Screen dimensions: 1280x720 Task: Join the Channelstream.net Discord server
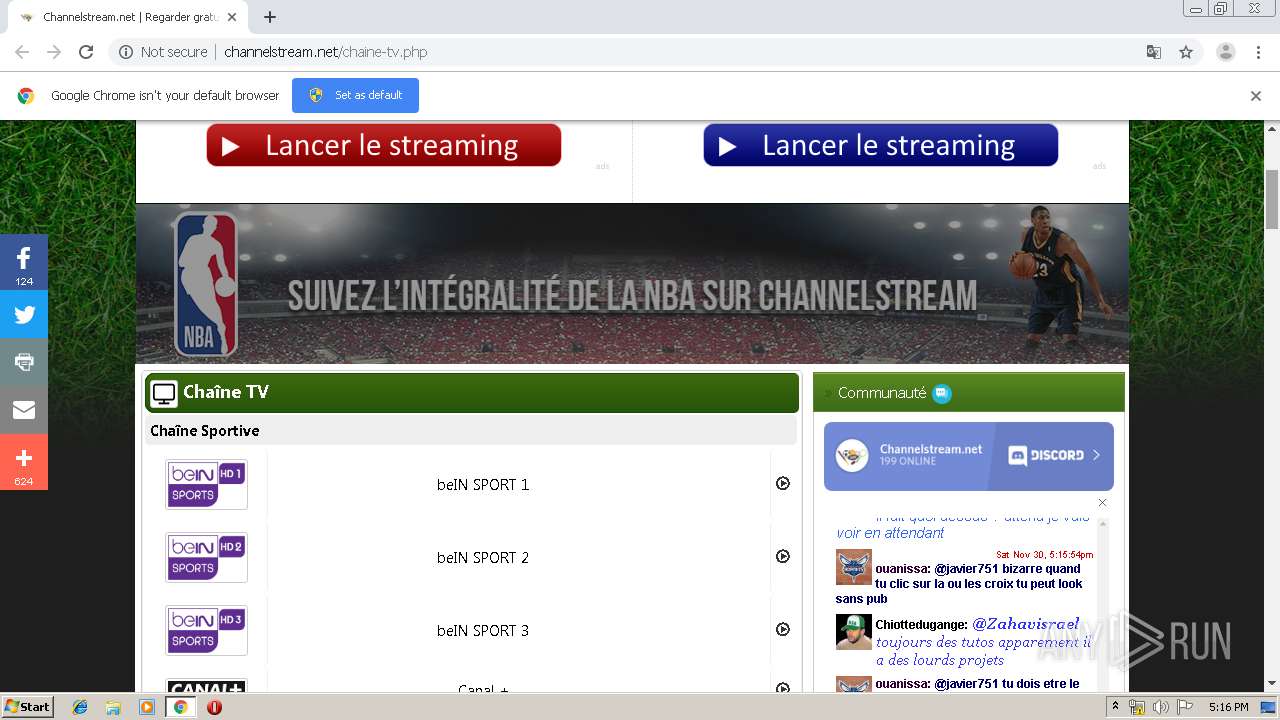969,456
